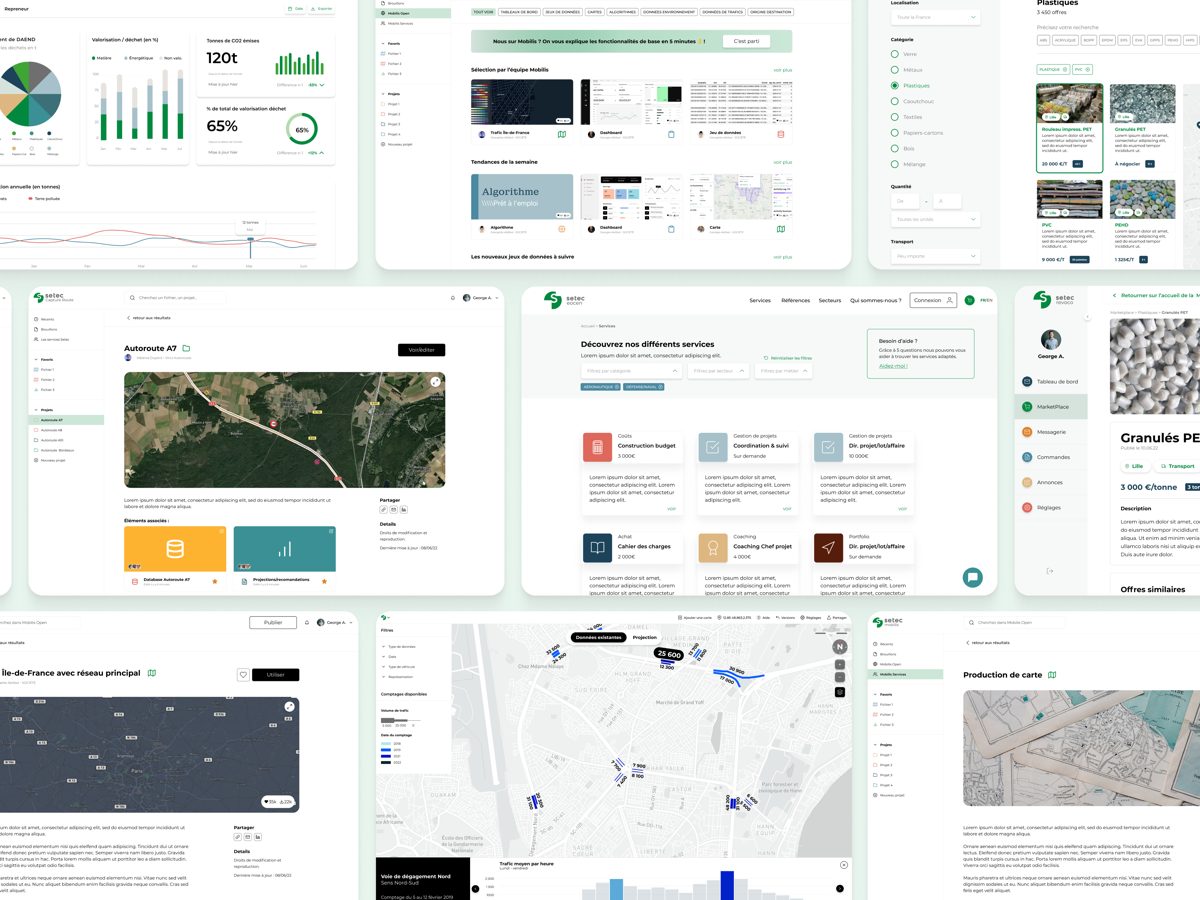
Task: Click the Utiliser button
Action: coord(275,675)
